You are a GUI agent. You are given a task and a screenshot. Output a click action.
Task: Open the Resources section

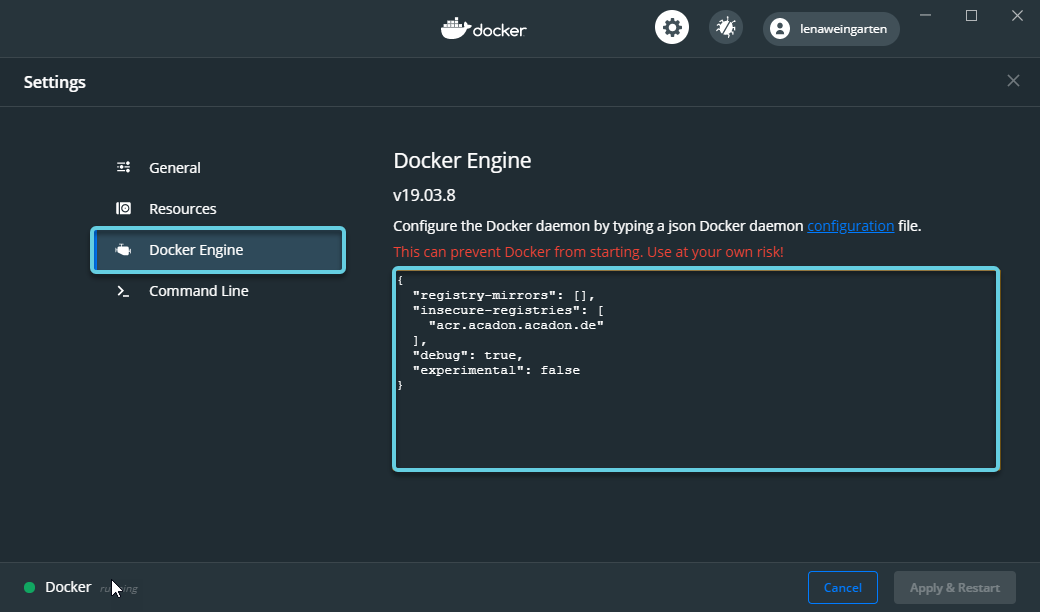click(183, 208)
